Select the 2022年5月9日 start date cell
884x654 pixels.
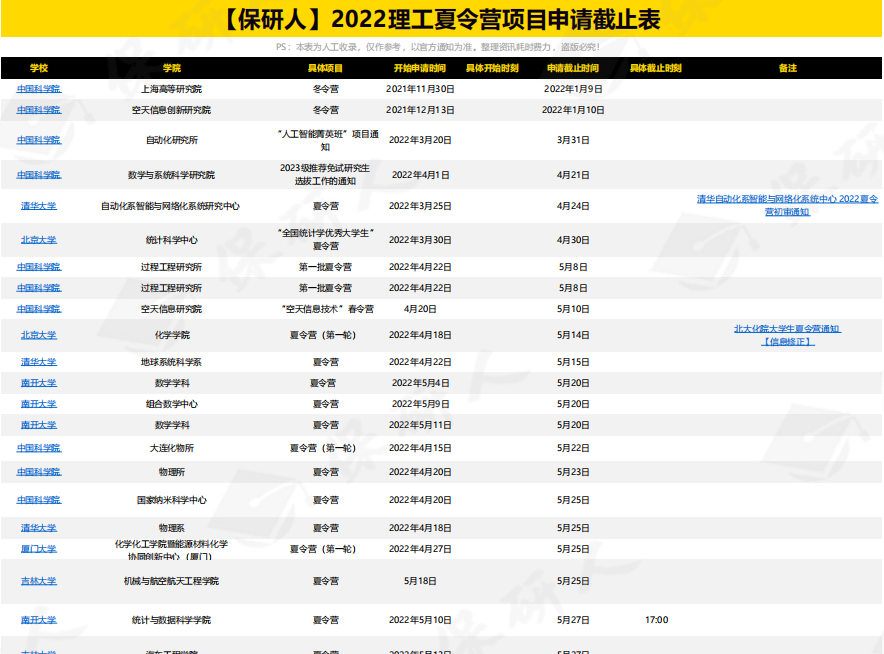420,404
